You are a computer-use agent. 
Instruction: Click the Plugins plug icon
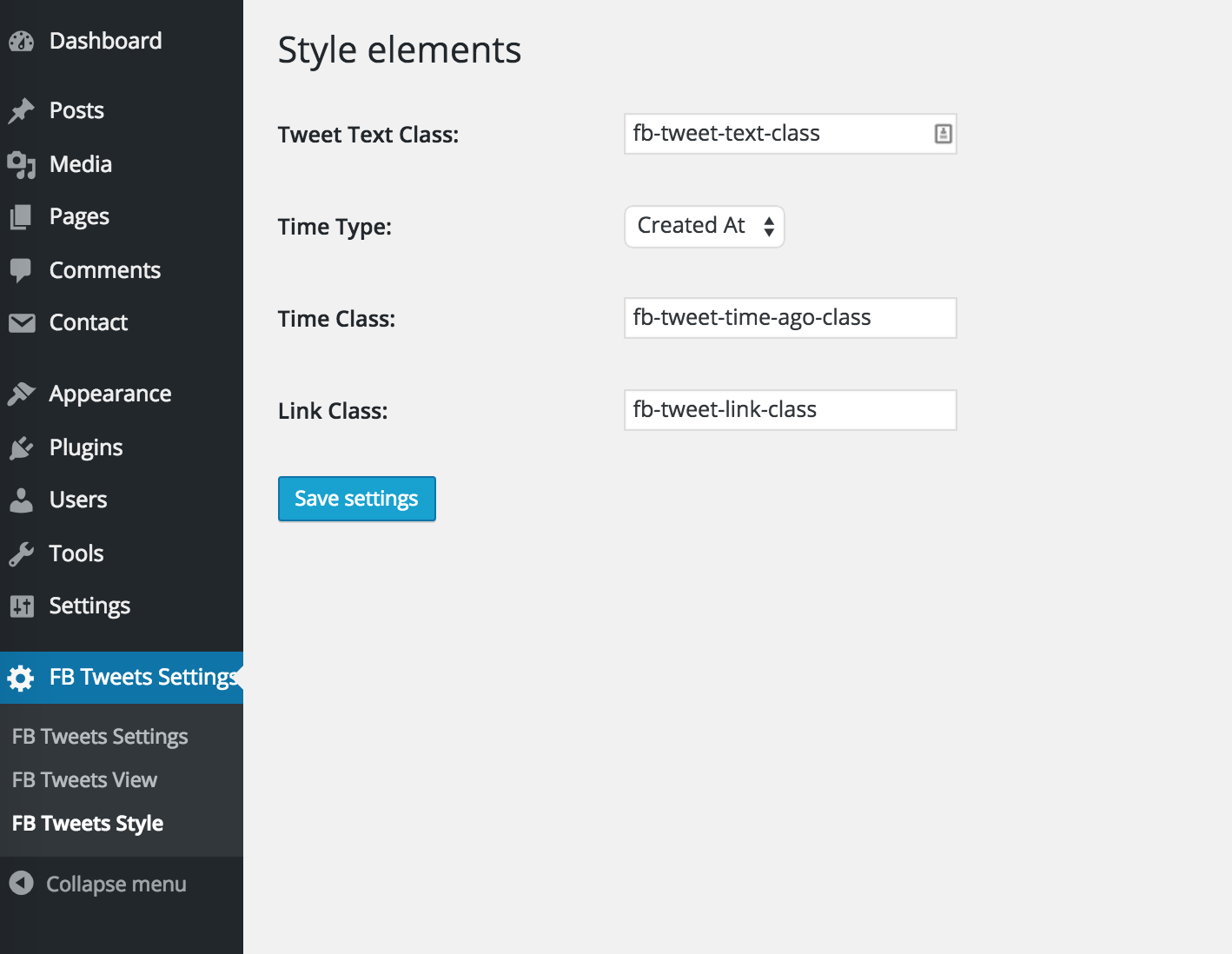21,447
